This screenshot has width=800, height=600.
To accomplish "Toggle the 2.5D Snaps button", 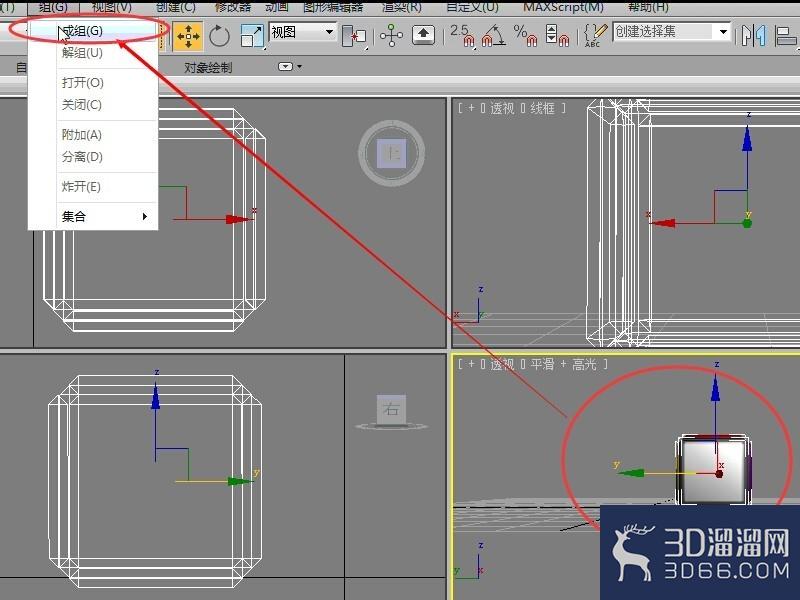I will click(x=462, y=36).
